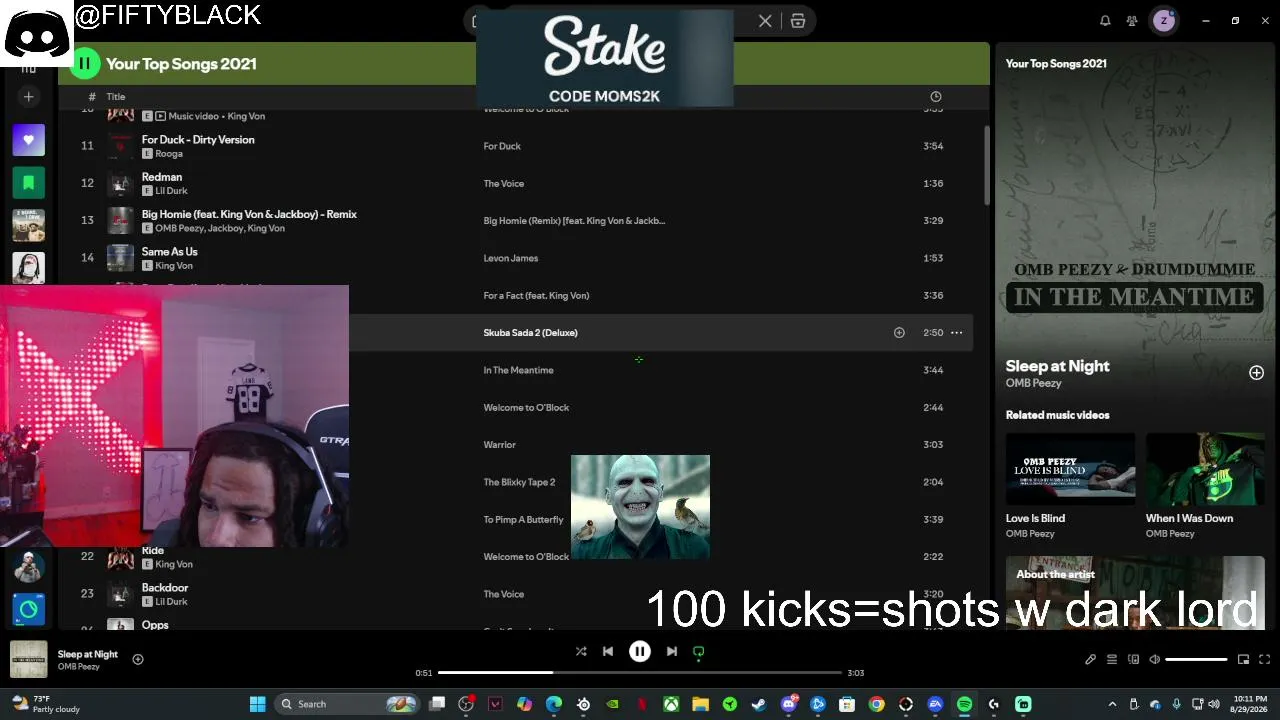
Task: Enter full screen player mode
Action: 1264,660
